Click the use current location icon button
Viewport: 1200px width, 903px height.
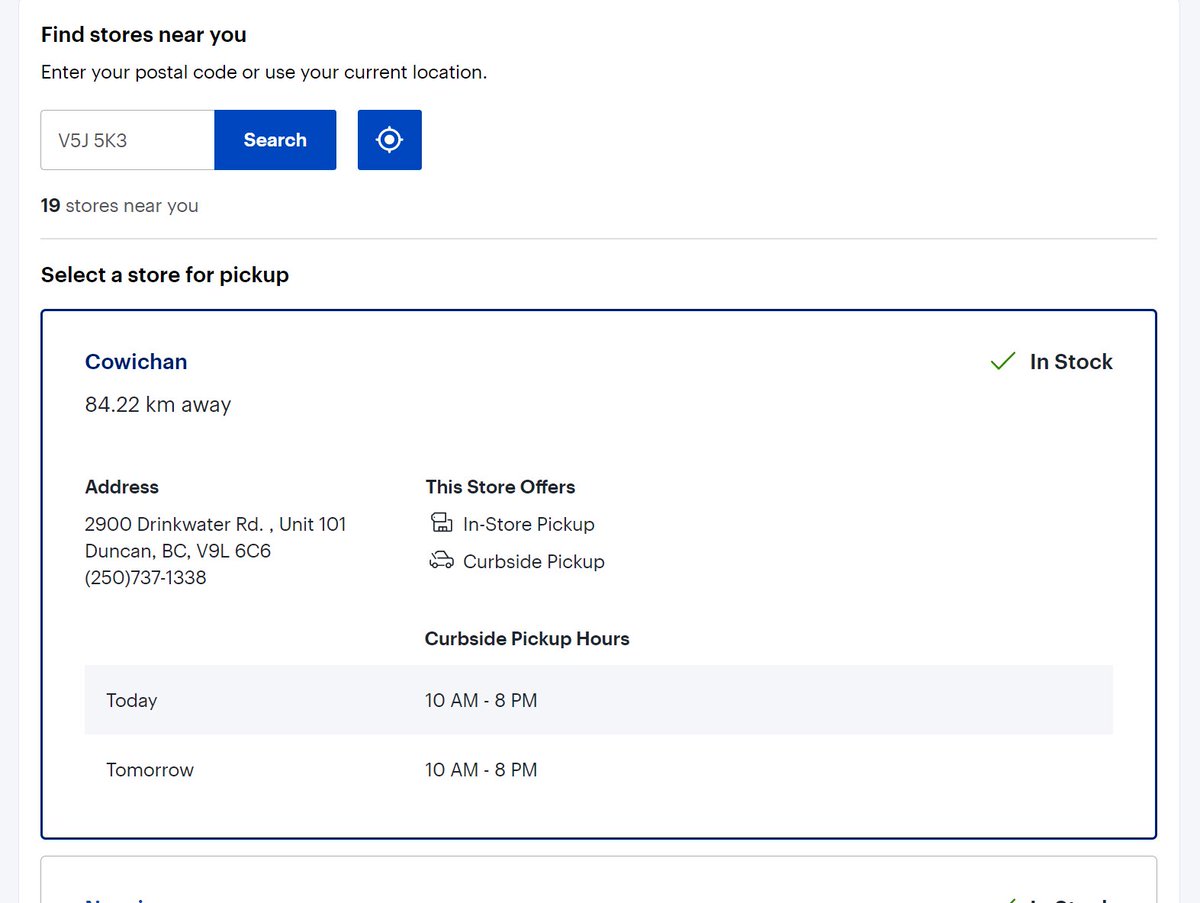(390, 140)
